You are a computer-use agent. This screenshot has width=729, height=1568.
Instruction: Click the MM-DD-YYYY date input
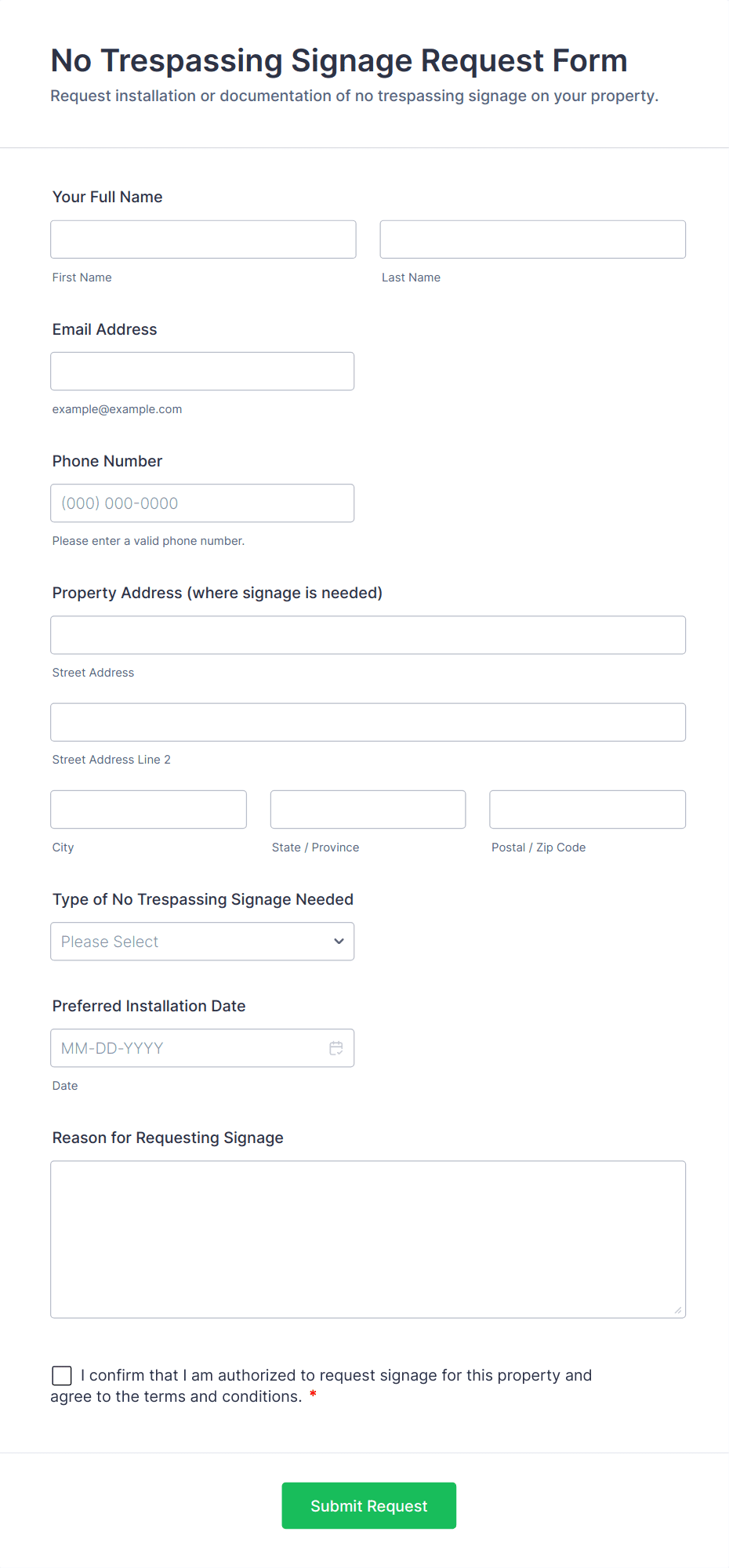click(202, 1048)
